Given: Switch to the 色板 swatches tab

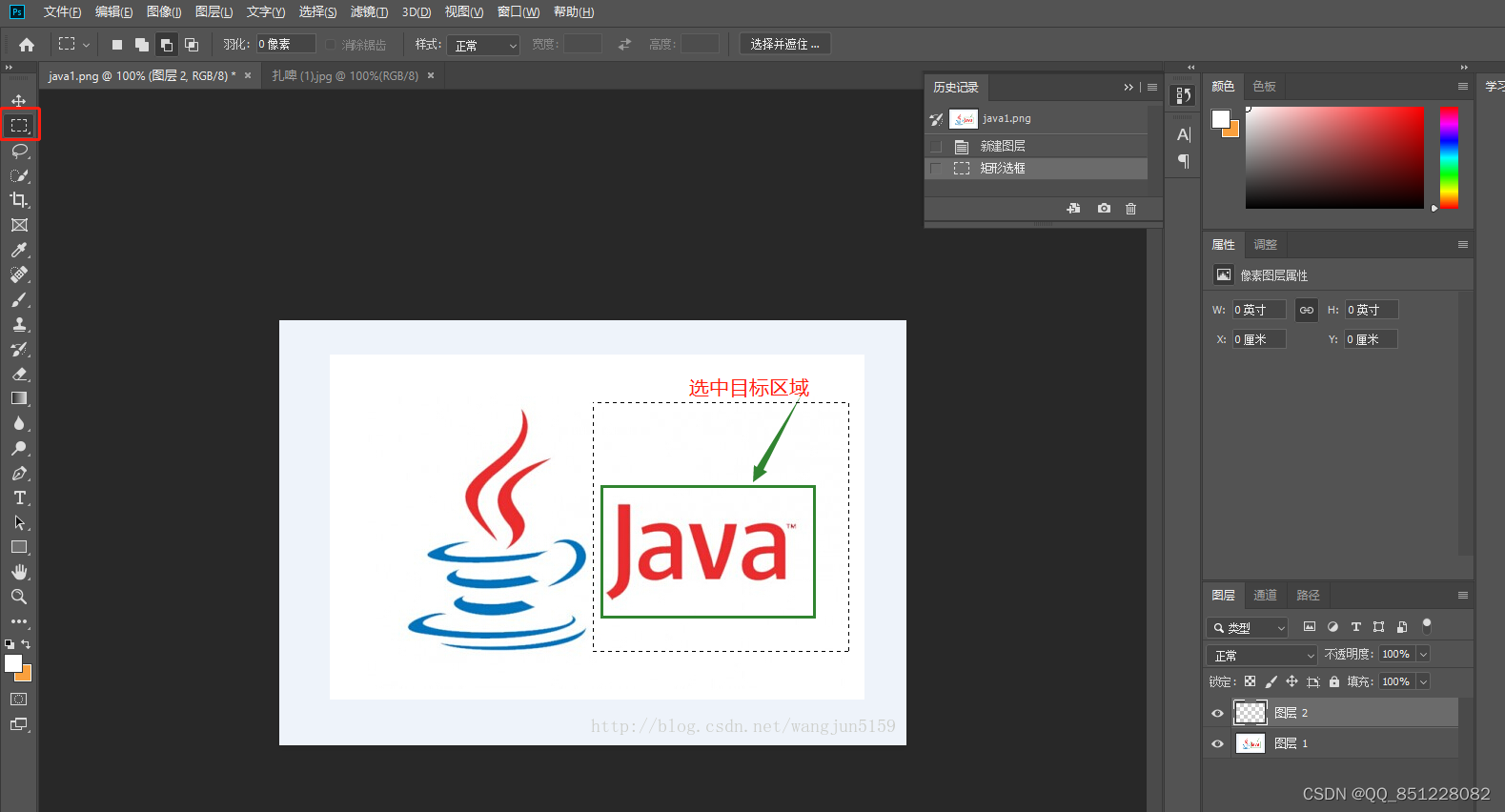Looking at the screenshot, I should [x=1264, y=86].
